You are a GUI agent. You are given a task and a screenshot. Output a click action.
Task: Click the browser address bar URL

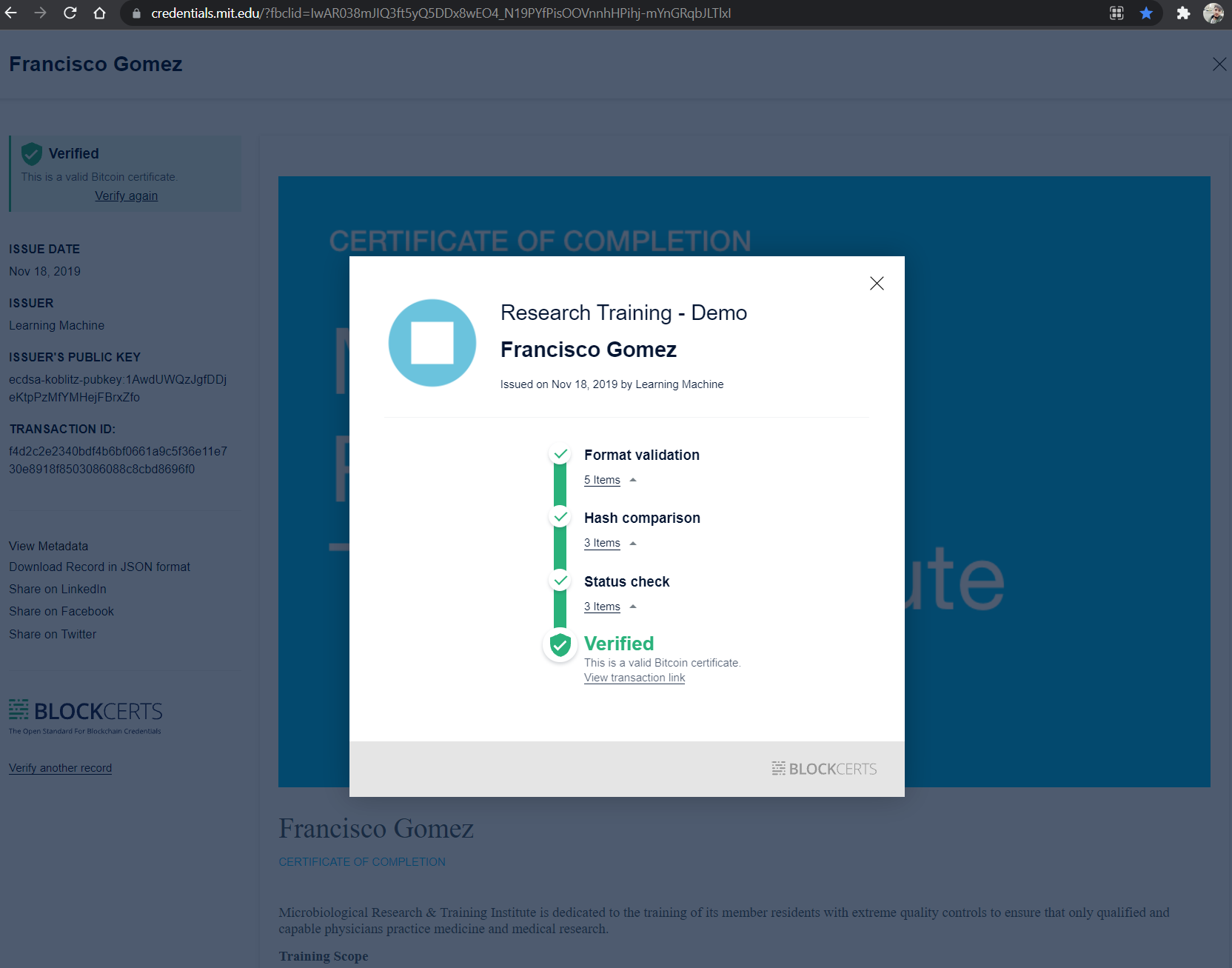pos(441,13)
